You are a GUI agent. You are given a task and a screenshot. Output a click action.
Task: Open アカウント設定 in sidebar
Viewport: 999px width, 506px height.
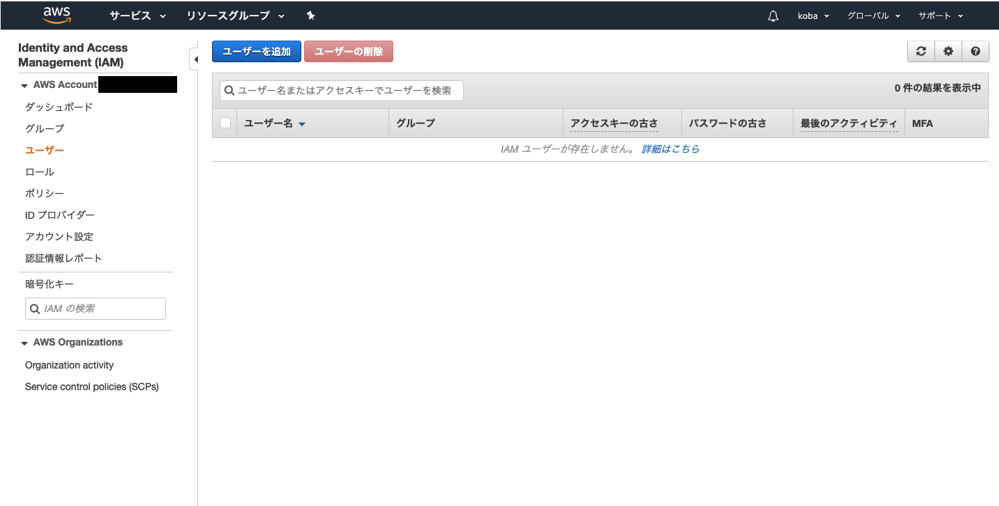pos(59,237)
